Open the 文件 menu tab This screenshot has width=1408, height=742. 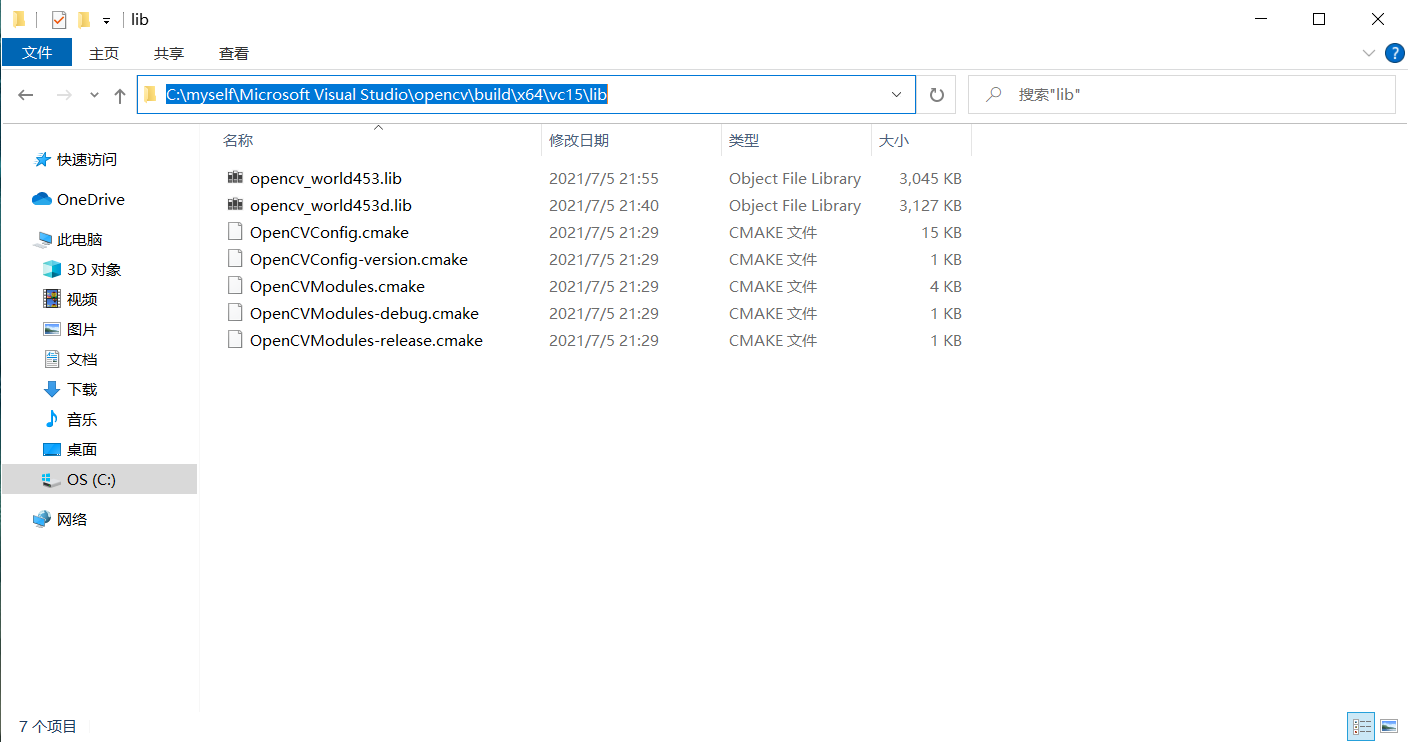37,53
